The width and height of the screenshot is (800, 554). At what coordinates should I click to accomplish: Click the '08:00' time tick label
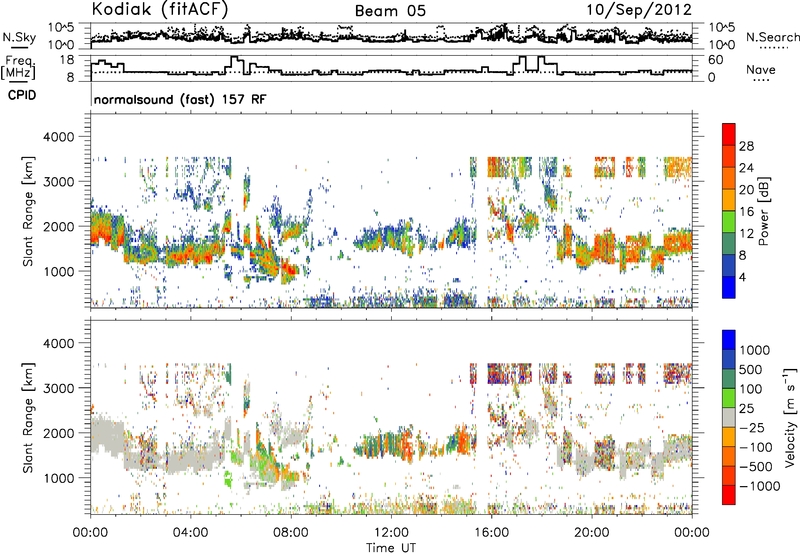pos(291,533)
